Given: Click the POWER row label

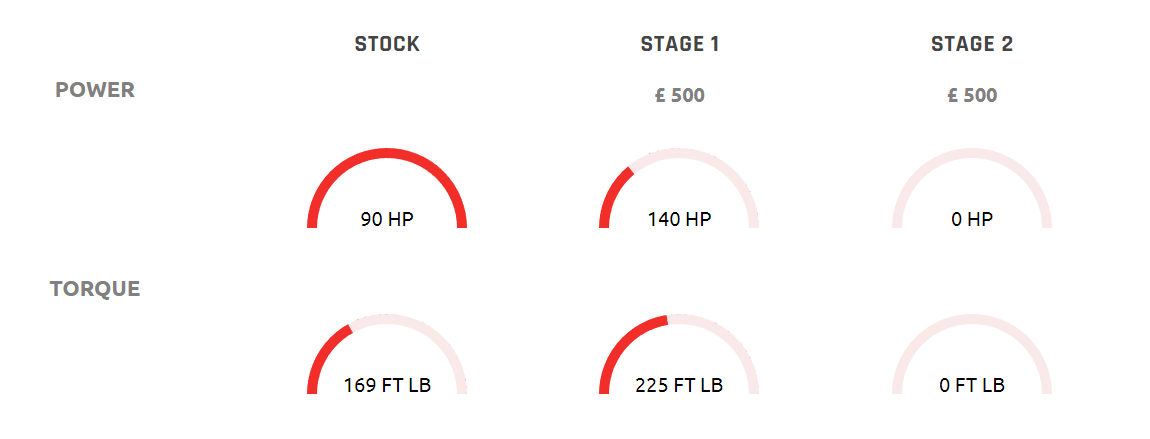Looking at the screenshot, I should point(95,90).
